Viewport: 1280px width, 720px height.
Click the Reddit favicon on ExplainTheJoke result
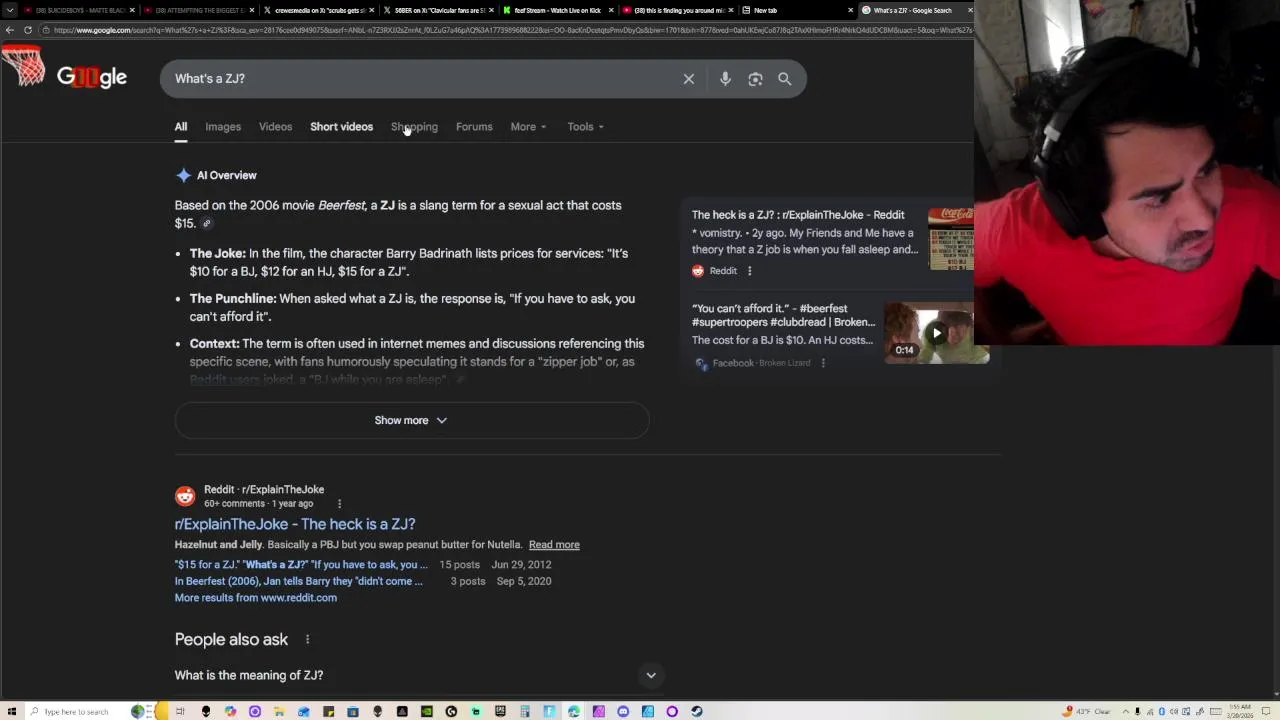[185, 496]
